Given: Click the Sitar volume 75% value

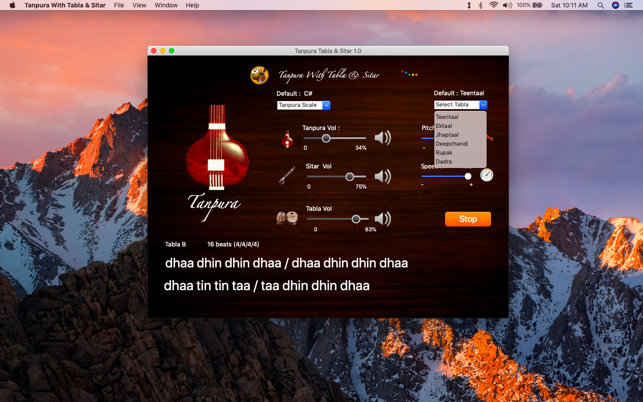Looking at the screenshot, I should point(361,187).
